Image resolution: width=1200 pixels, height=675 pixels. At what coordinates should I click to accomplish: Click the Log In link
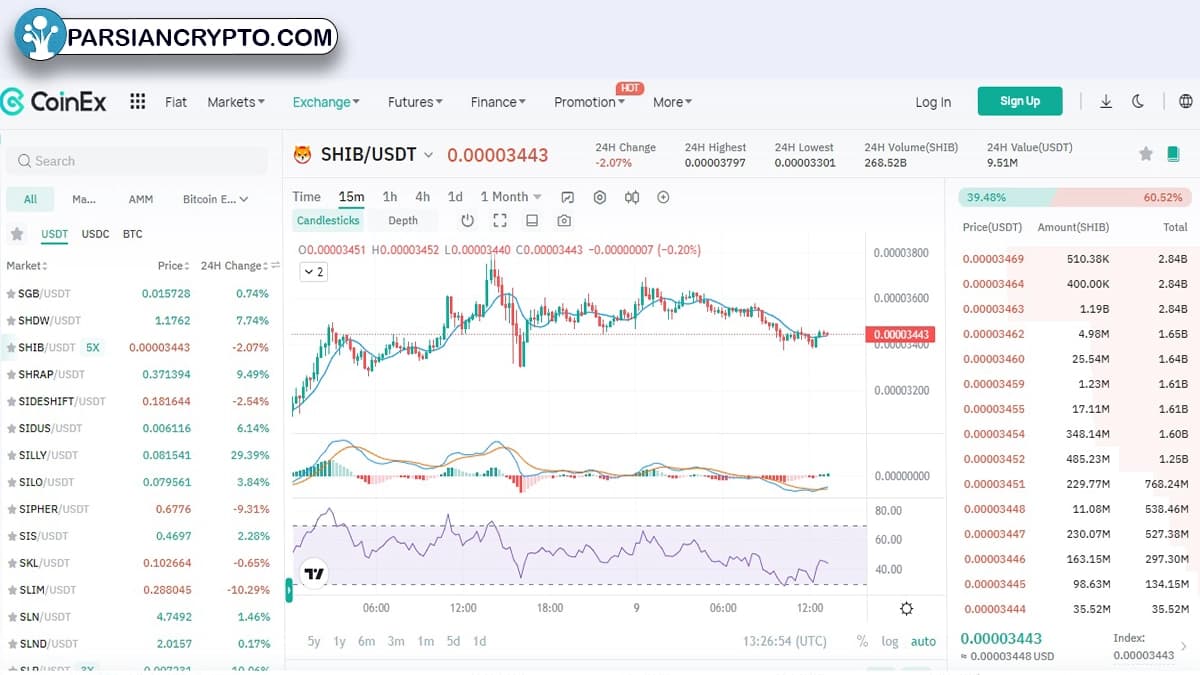pyautogui.click(x=933, y=102)
